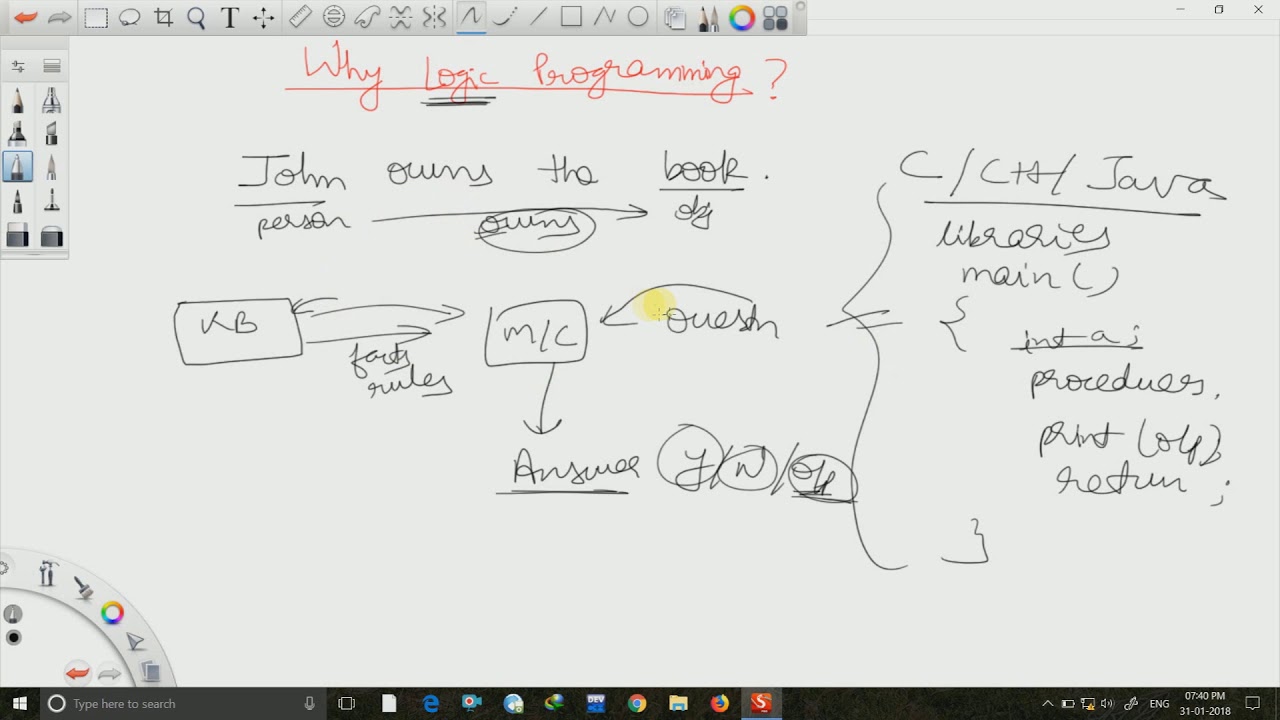The width and height of the screenshot is (1280, 720).
Task: Select the felt tip pen brush
Action: point(18,201)
